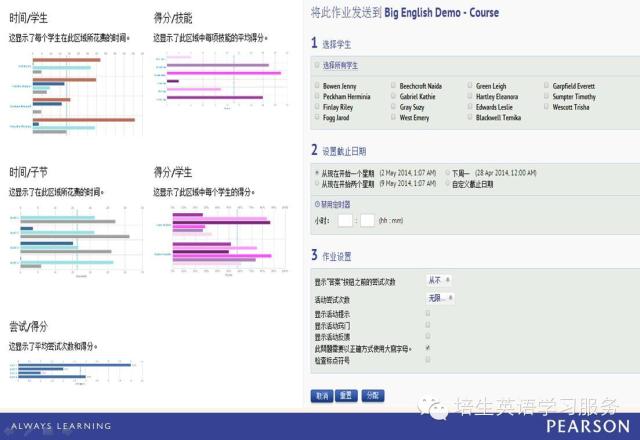640x440 pixels.
Task: Expand the 无限 activity attempts dropdown
Action: pos(440,297)
